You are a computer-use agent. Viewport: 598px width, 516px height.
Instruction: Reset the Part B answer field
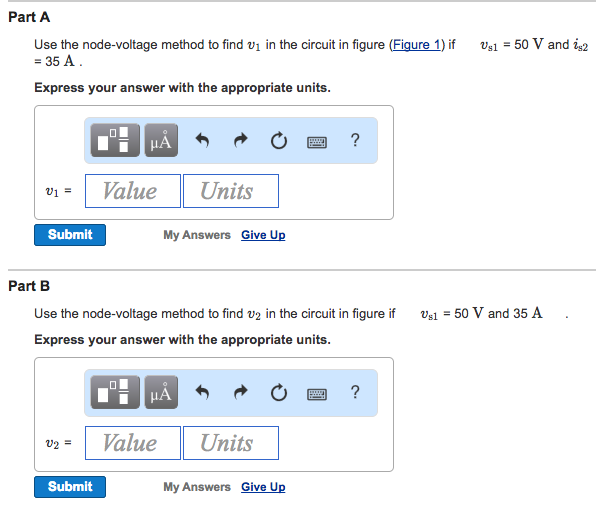279,393
